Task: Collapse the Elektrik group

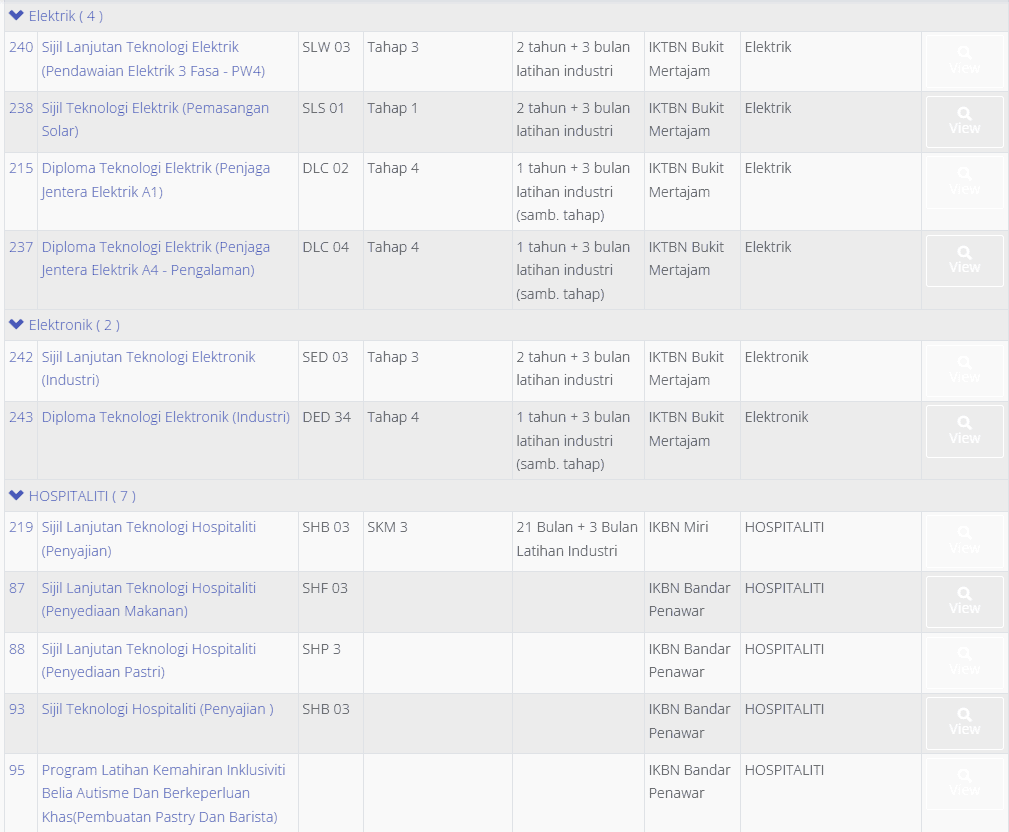Action: 16,16
